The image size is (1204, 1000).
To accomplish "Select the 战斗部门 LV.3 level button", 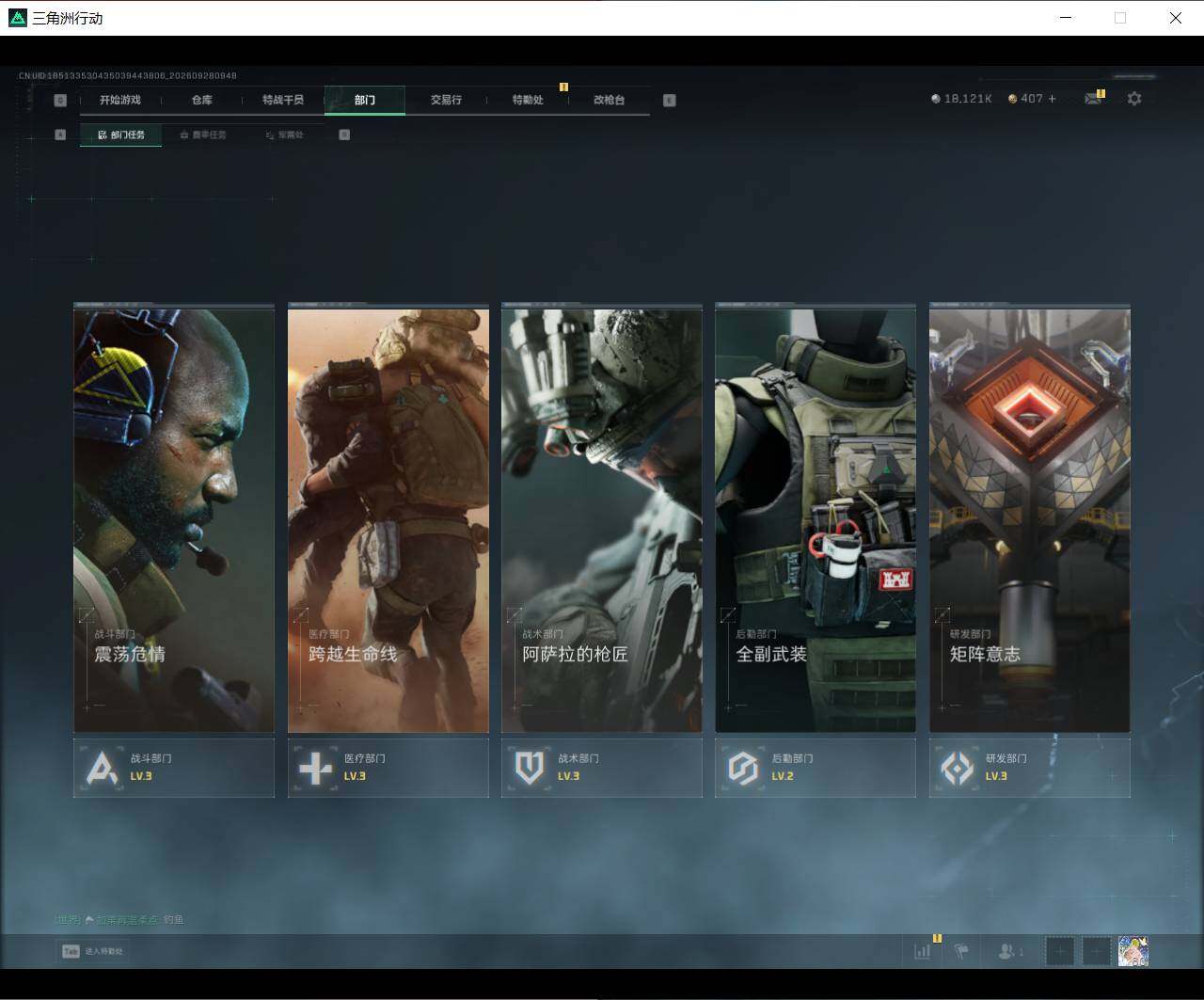I will (174, 768).
